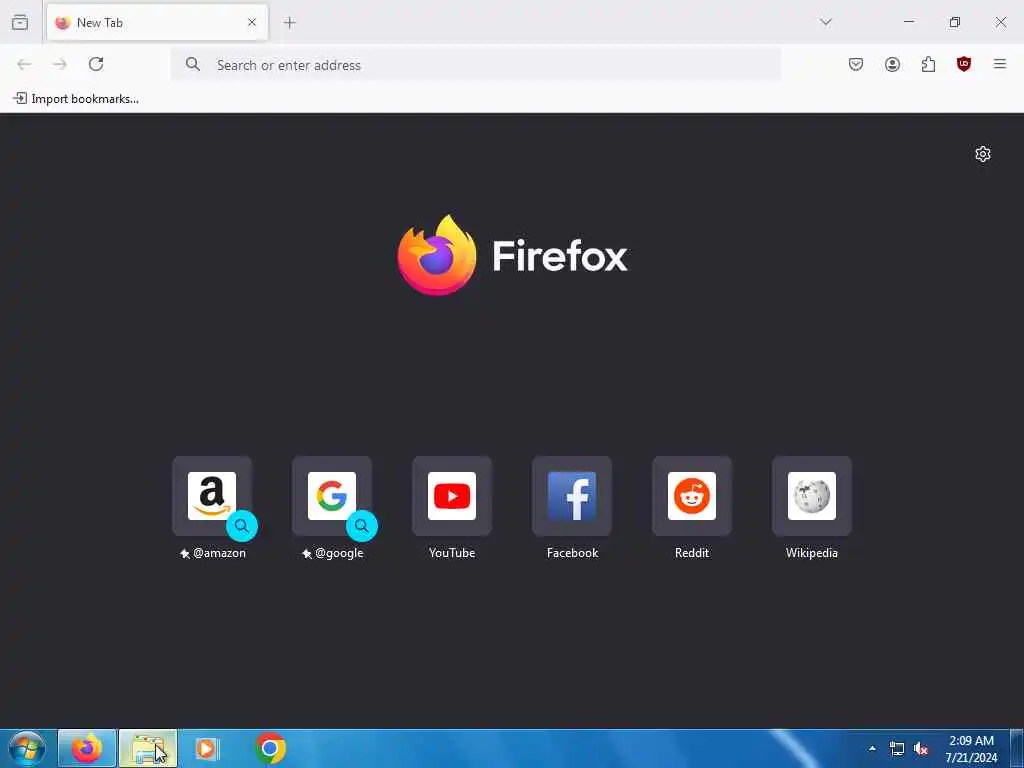Minimize the Firefox window
Viewport: 1024px width, 768px height.
tap(908, 22)
